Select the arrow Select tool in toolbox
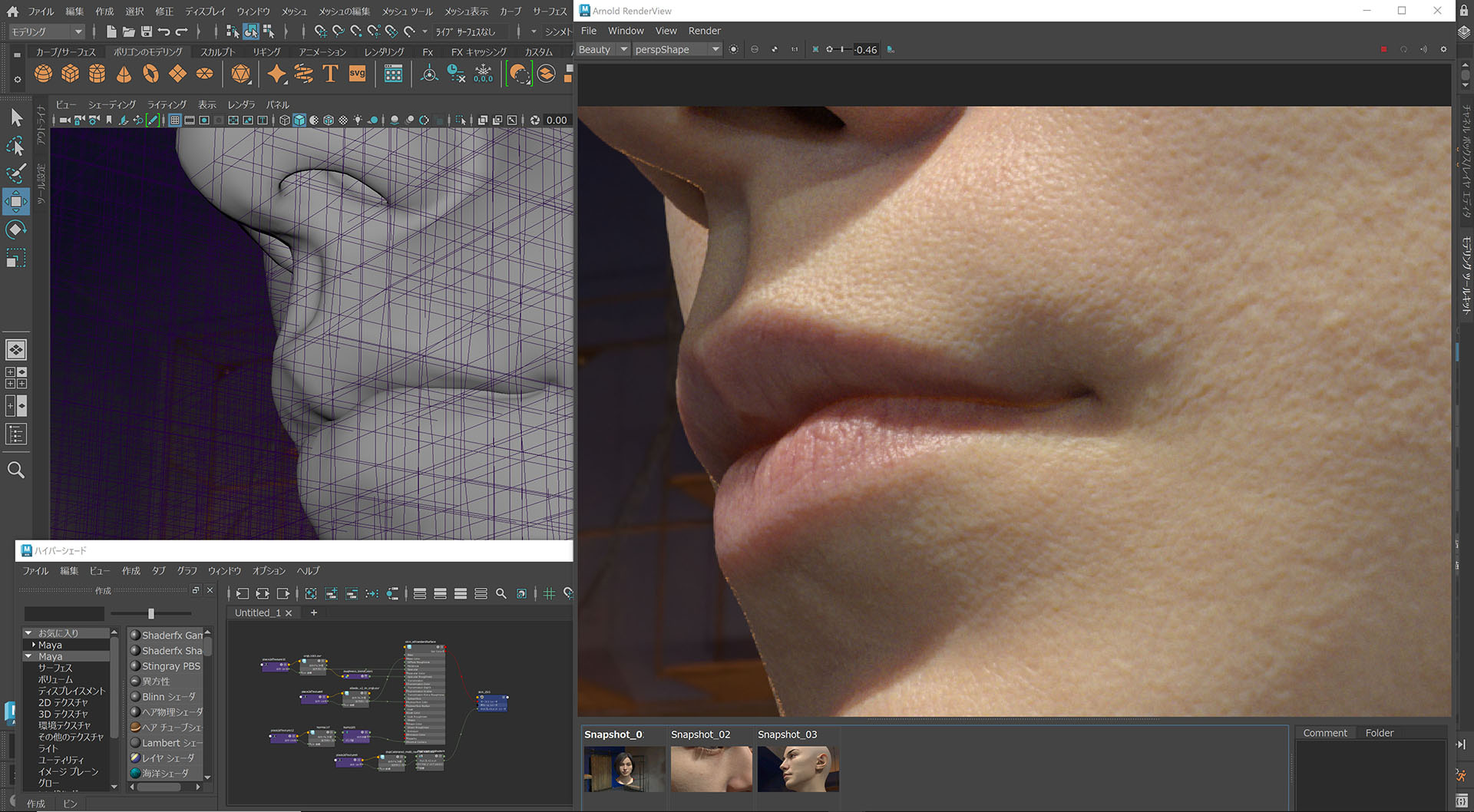The image size is (1474, 812). [16, 117]
